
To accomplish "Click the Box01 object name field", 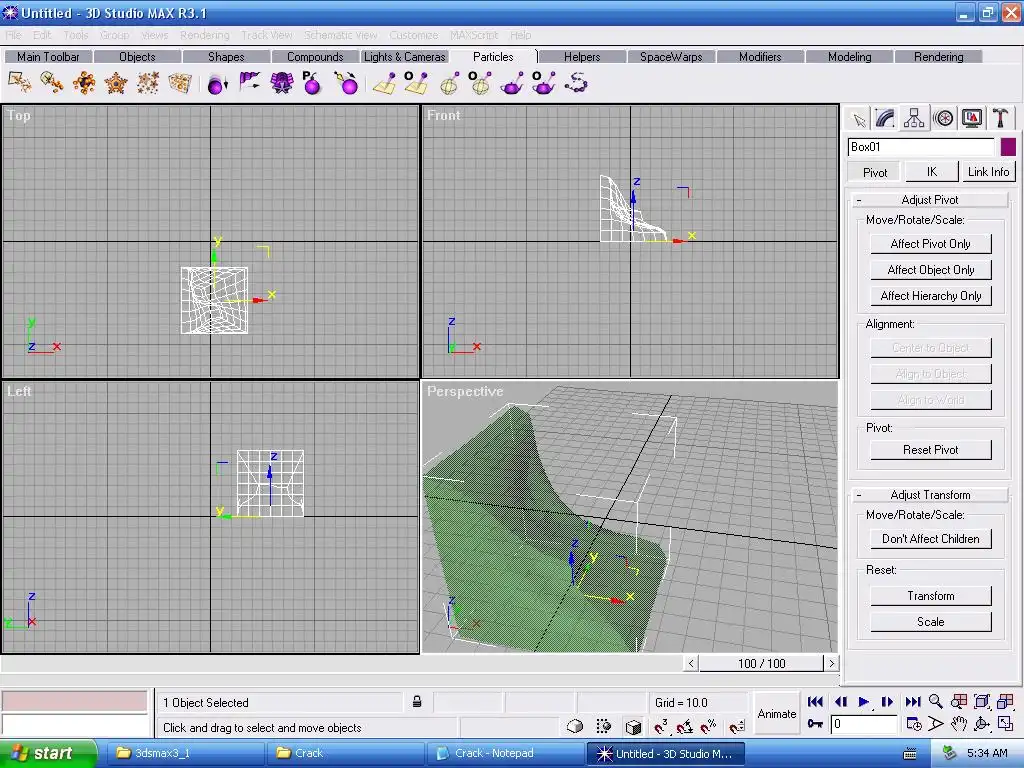I will [921, 147].
